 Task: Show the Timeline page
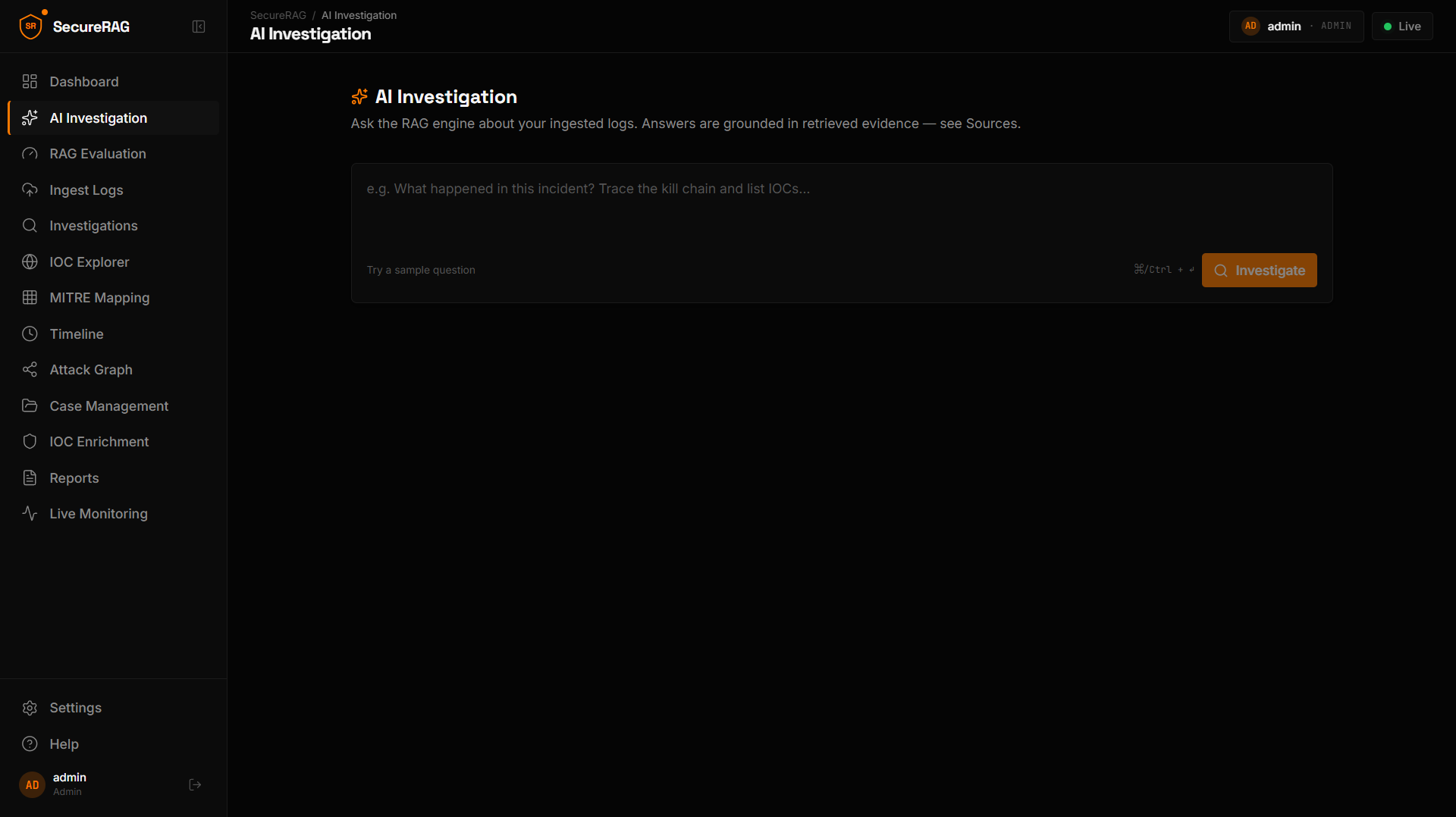click(x=114, y=333)
